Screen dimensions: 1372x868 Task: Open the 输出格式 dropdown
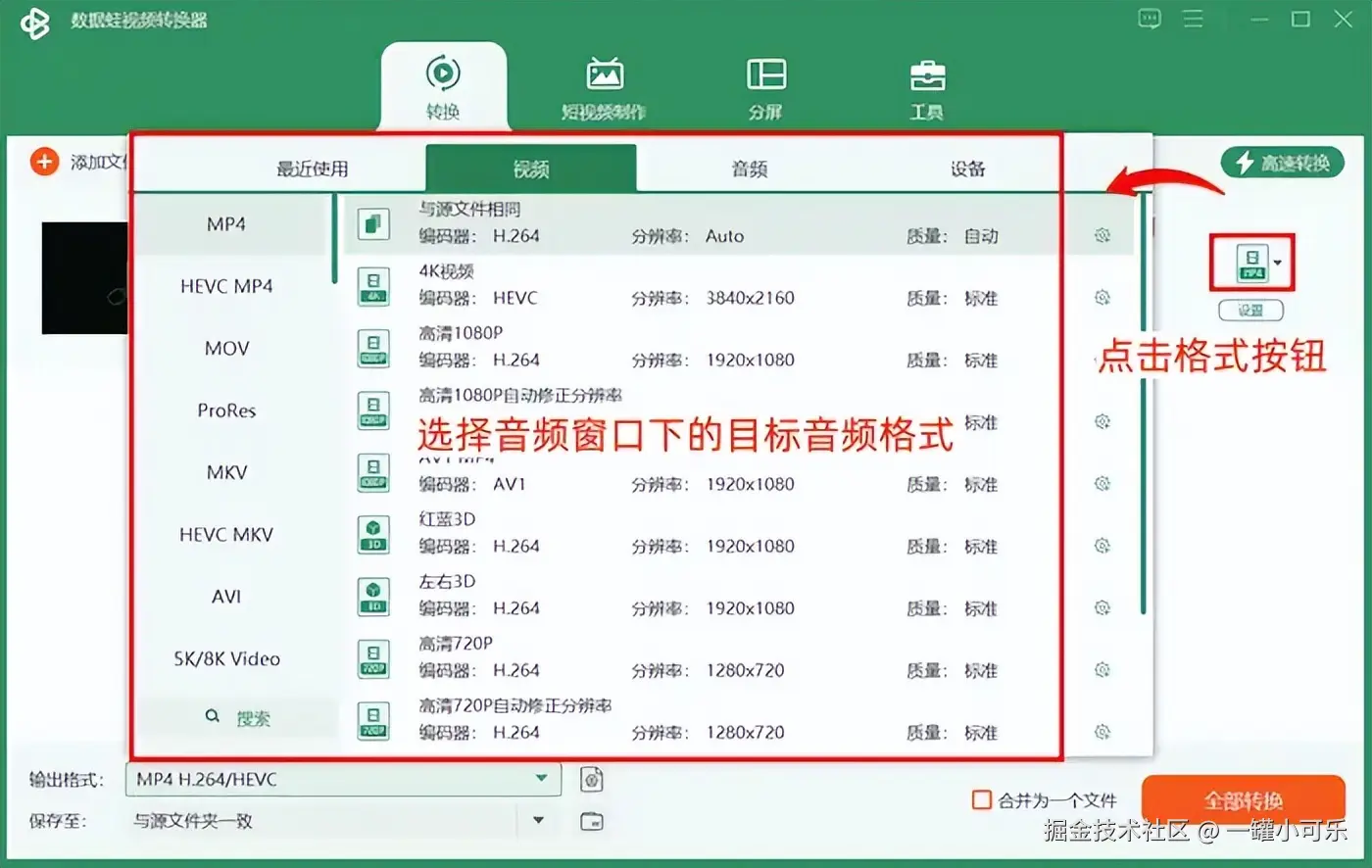point(343,779)
